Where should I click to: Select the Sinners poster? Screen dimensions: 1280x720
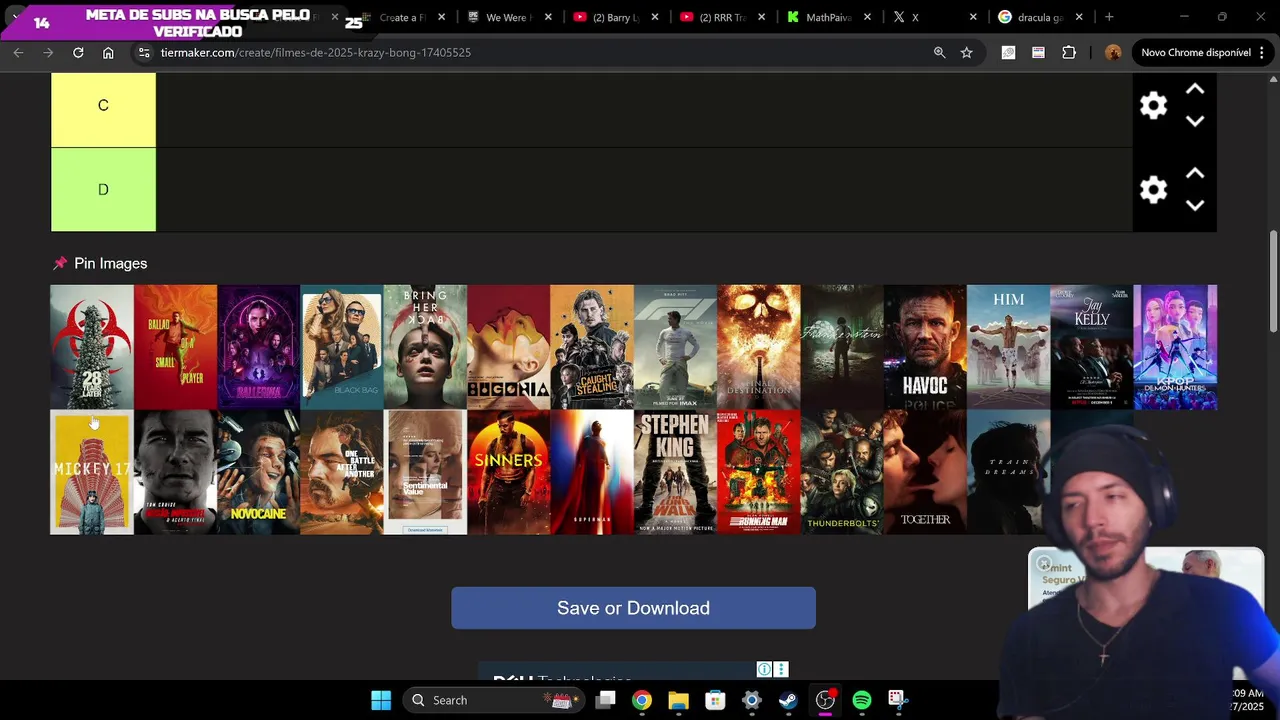click(x=508, y=472)
